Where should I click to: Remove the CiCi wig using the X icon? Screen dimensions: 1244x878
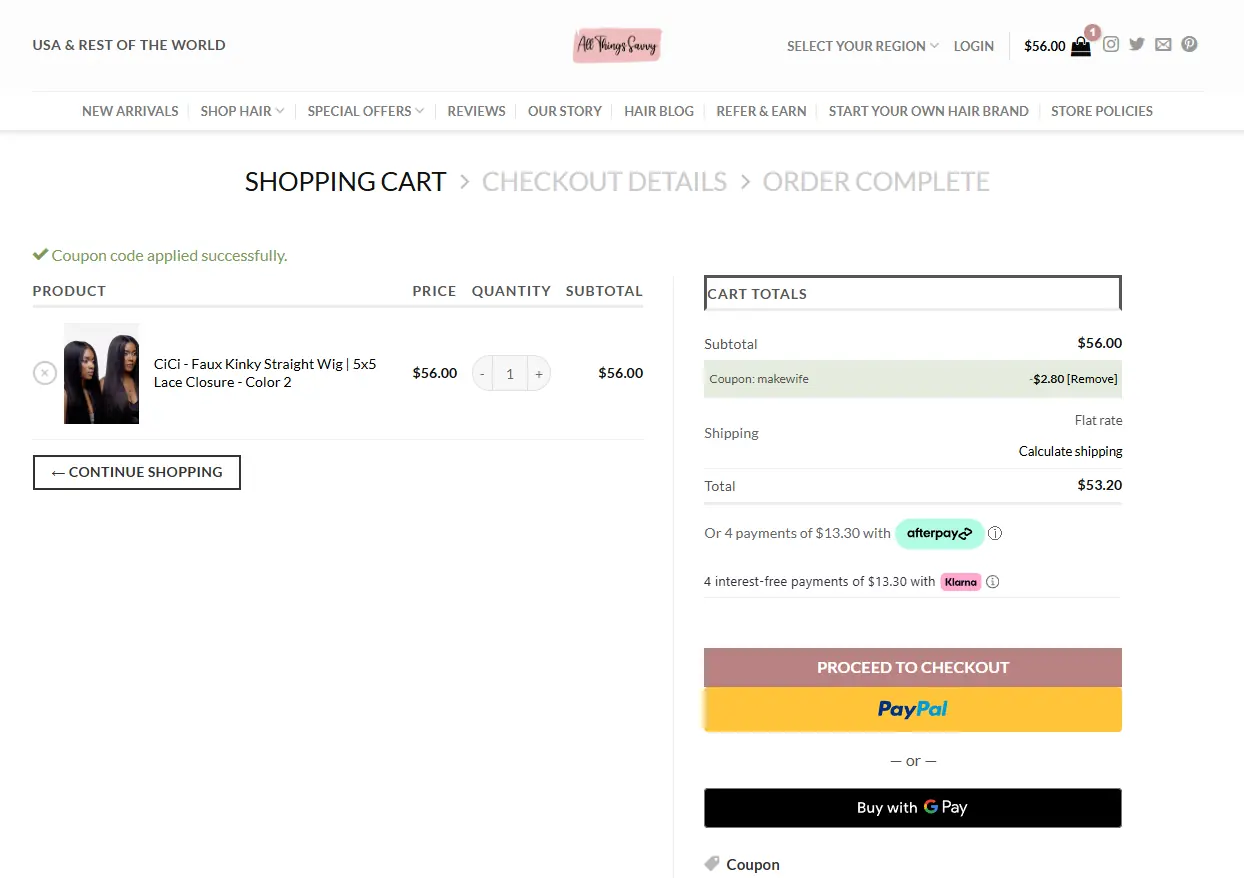(x=44, y=372)
